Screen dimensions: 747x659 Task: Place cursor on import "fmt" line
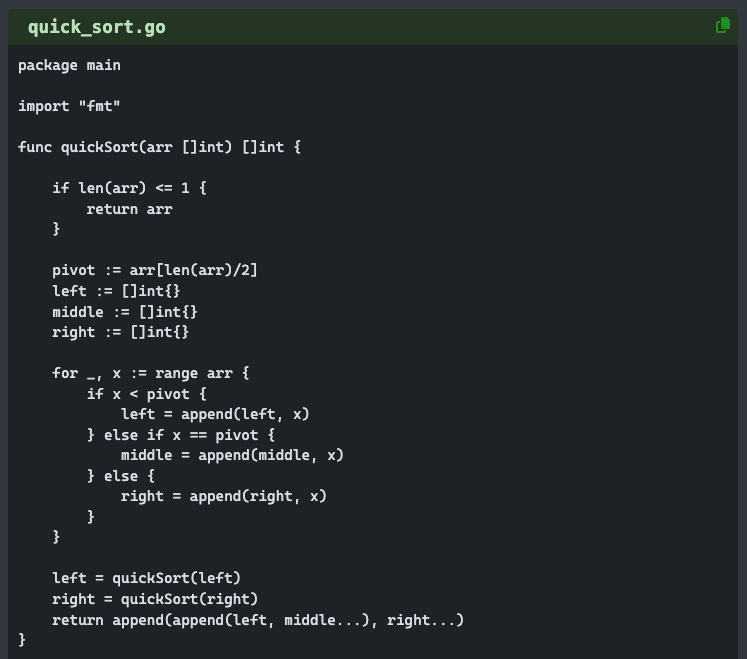tap(70, 106)
